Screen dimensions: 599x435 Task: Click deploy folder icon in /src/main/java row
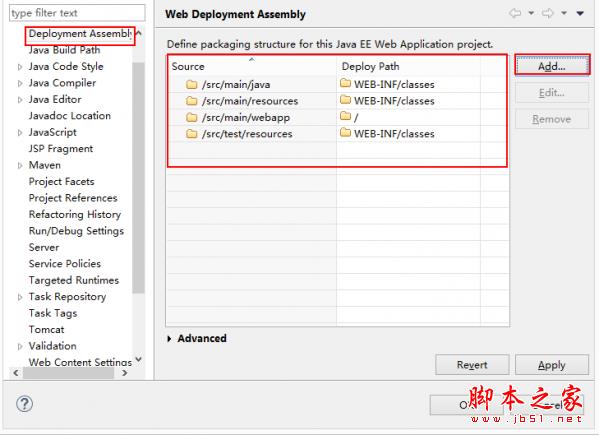point(345,83)
